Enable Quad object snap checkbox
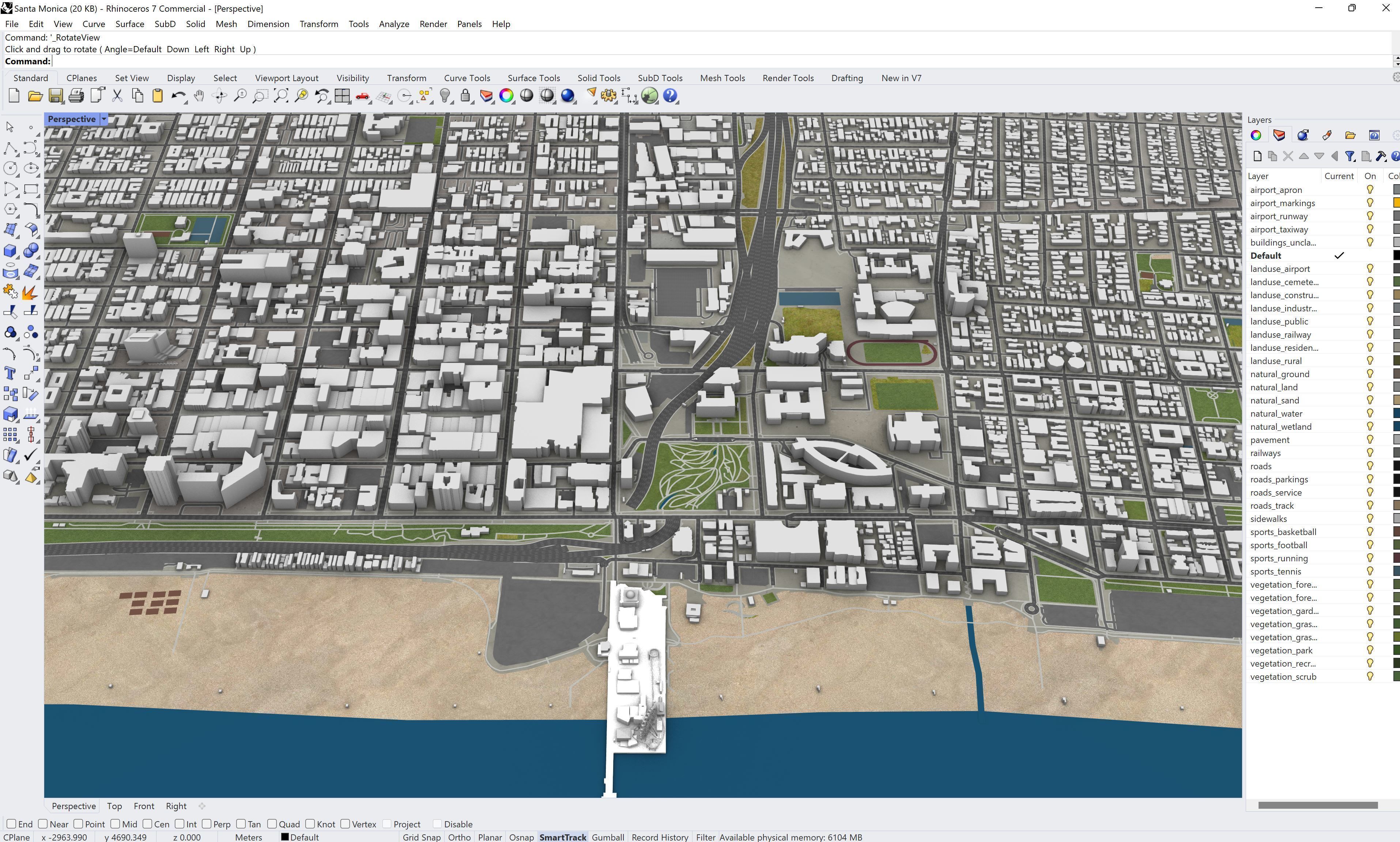Image resolution: width=1400 pixels, height=842 pixels. click(x=272, y=824)
